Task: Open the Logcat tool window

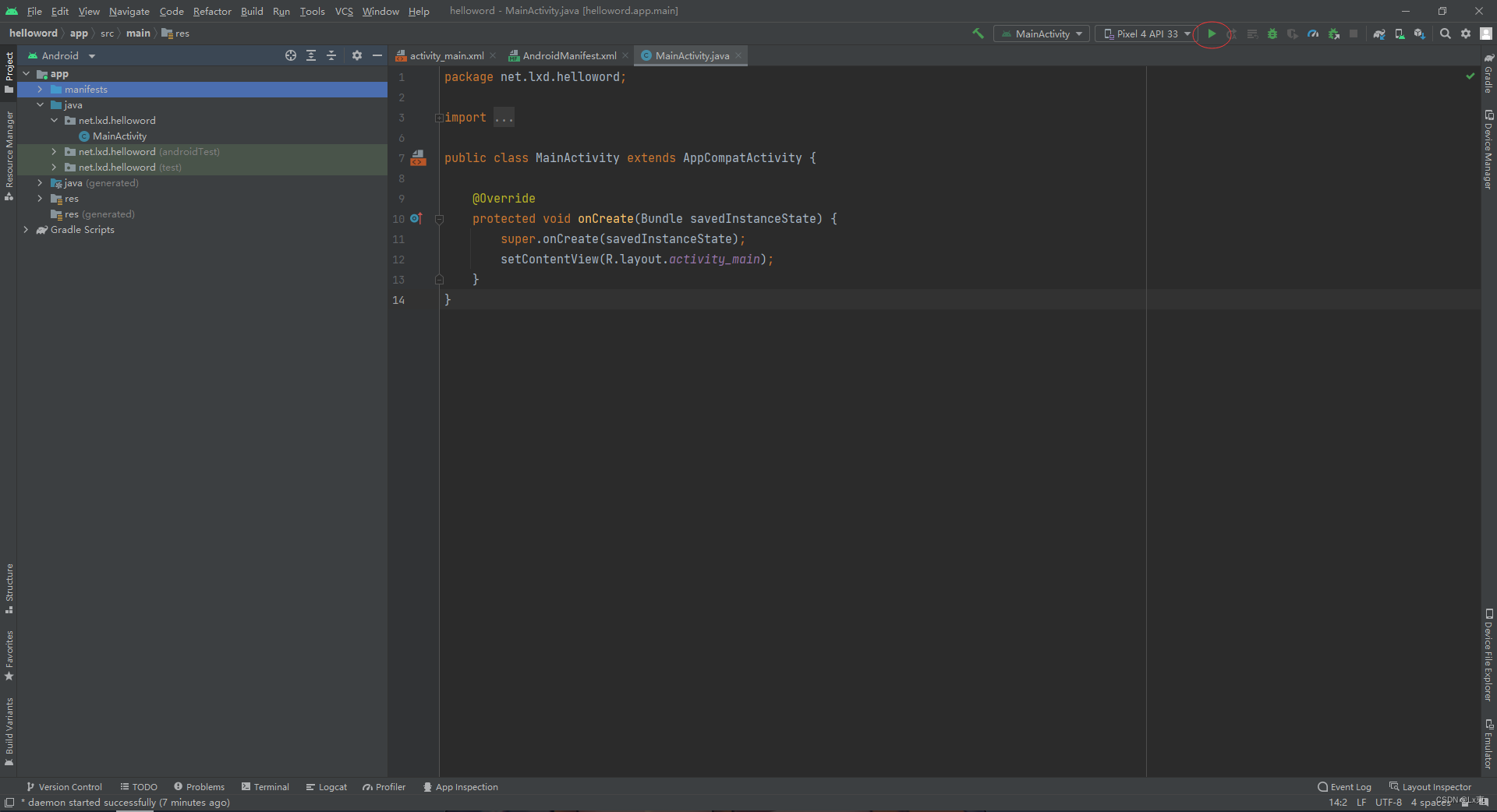Action: tap(327, 787)
